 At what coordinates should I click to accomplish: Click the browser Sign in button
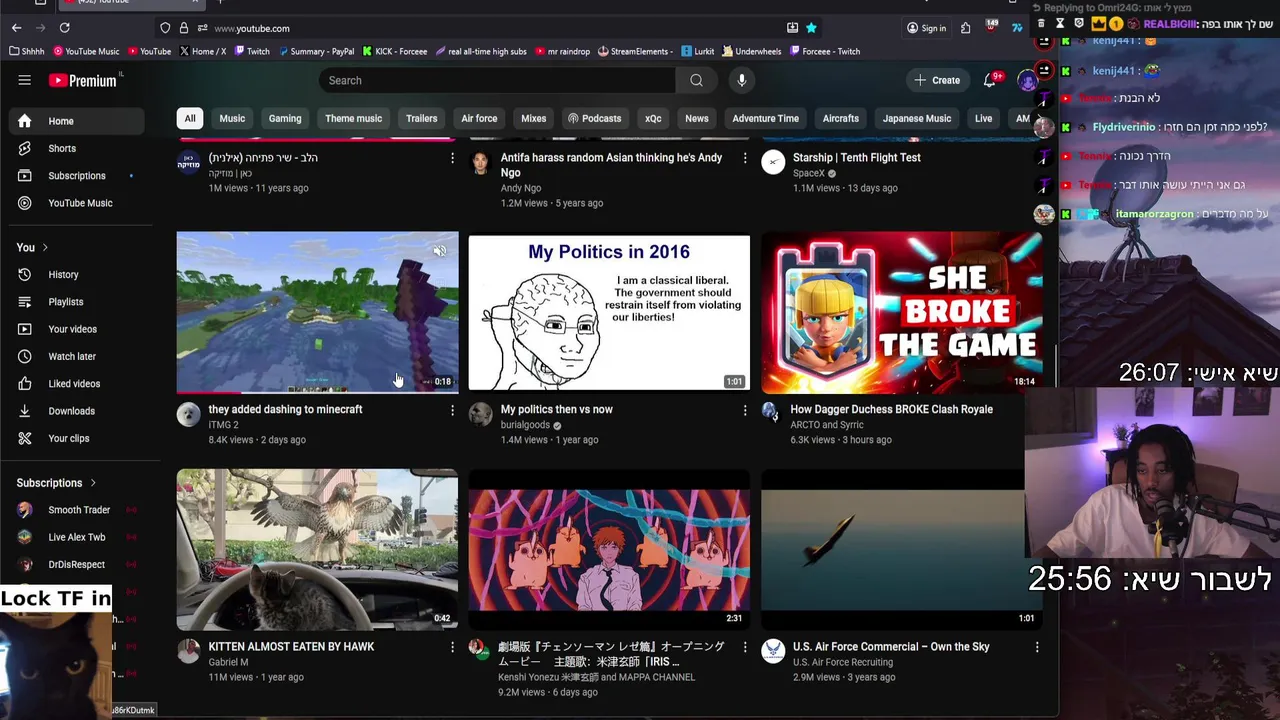point(926,28)
